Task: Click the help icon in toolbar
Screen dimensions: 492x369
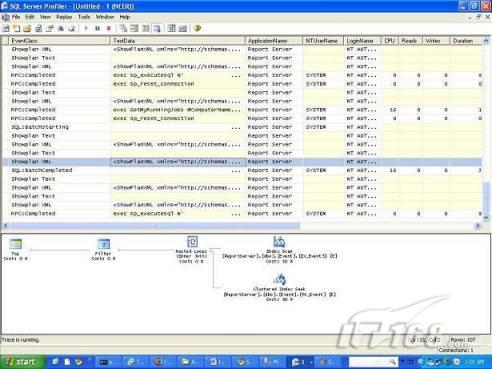Action: (x=197, y=29)
